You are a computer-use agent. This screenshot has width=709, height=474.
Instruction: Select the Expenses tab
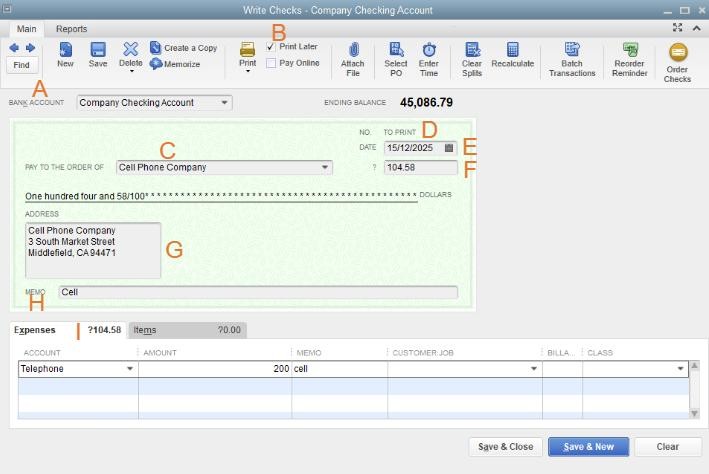[x=67, y=330]
